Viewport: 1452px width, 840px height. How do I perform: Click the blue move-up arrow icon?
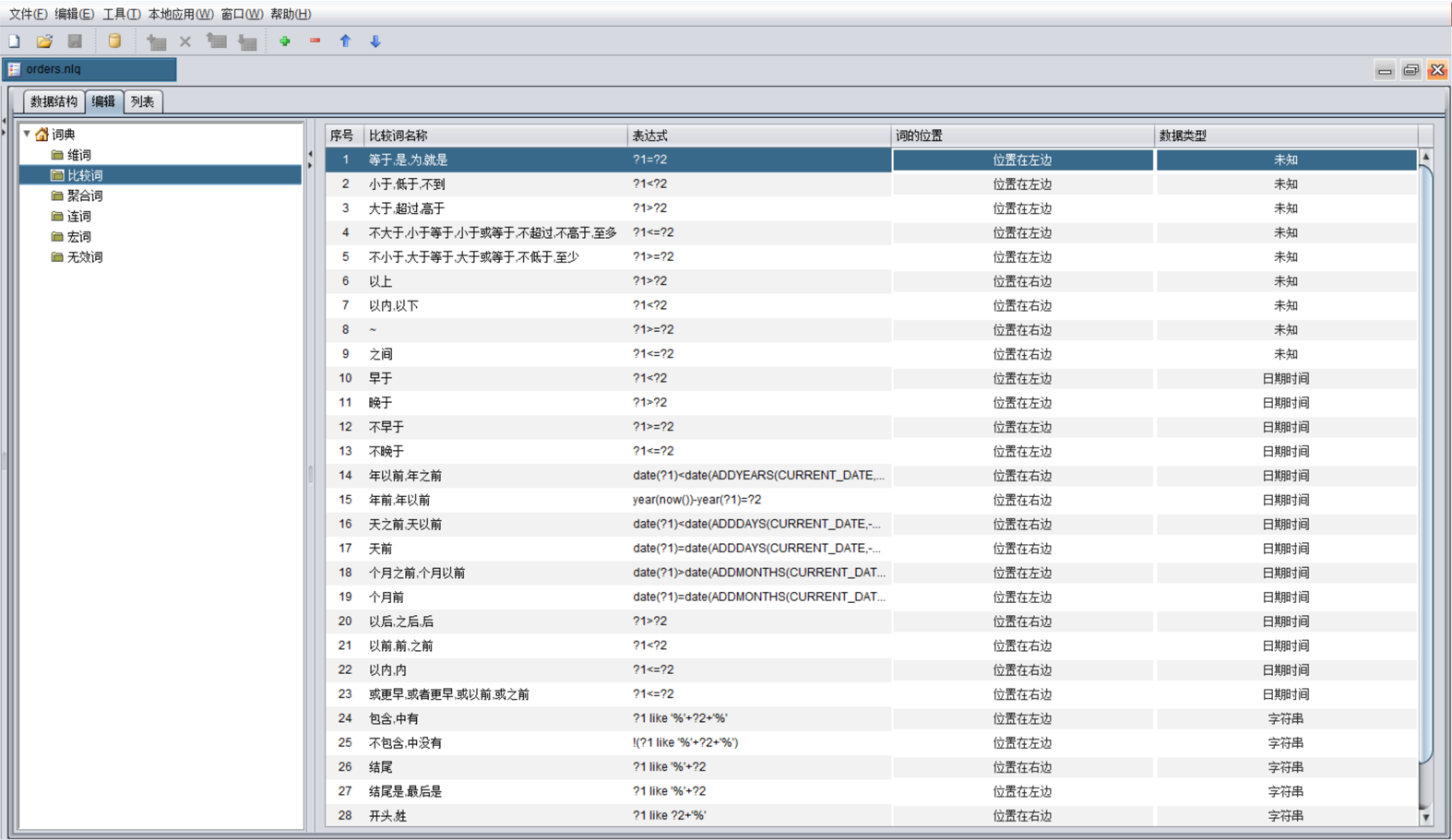[345, 41]
